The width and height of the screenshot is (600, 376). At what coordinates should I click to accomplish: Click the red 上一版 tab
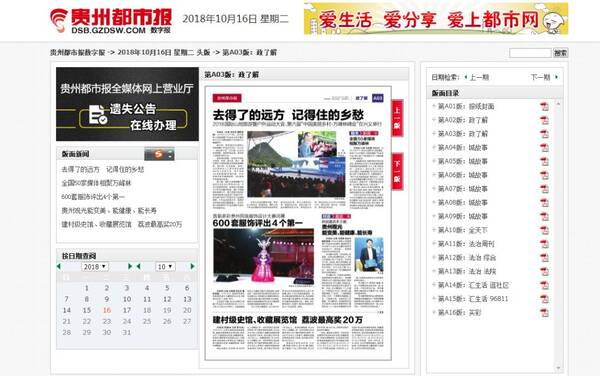[x=397, y=118]
